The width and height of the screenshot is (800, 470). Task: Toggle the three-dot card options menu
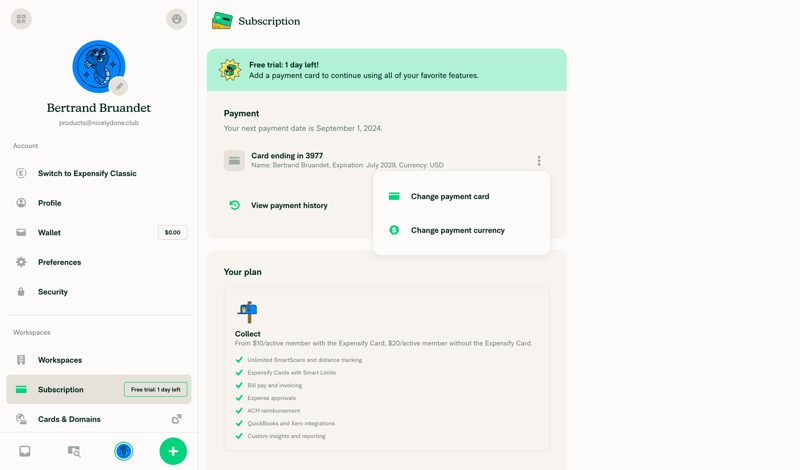539,161
